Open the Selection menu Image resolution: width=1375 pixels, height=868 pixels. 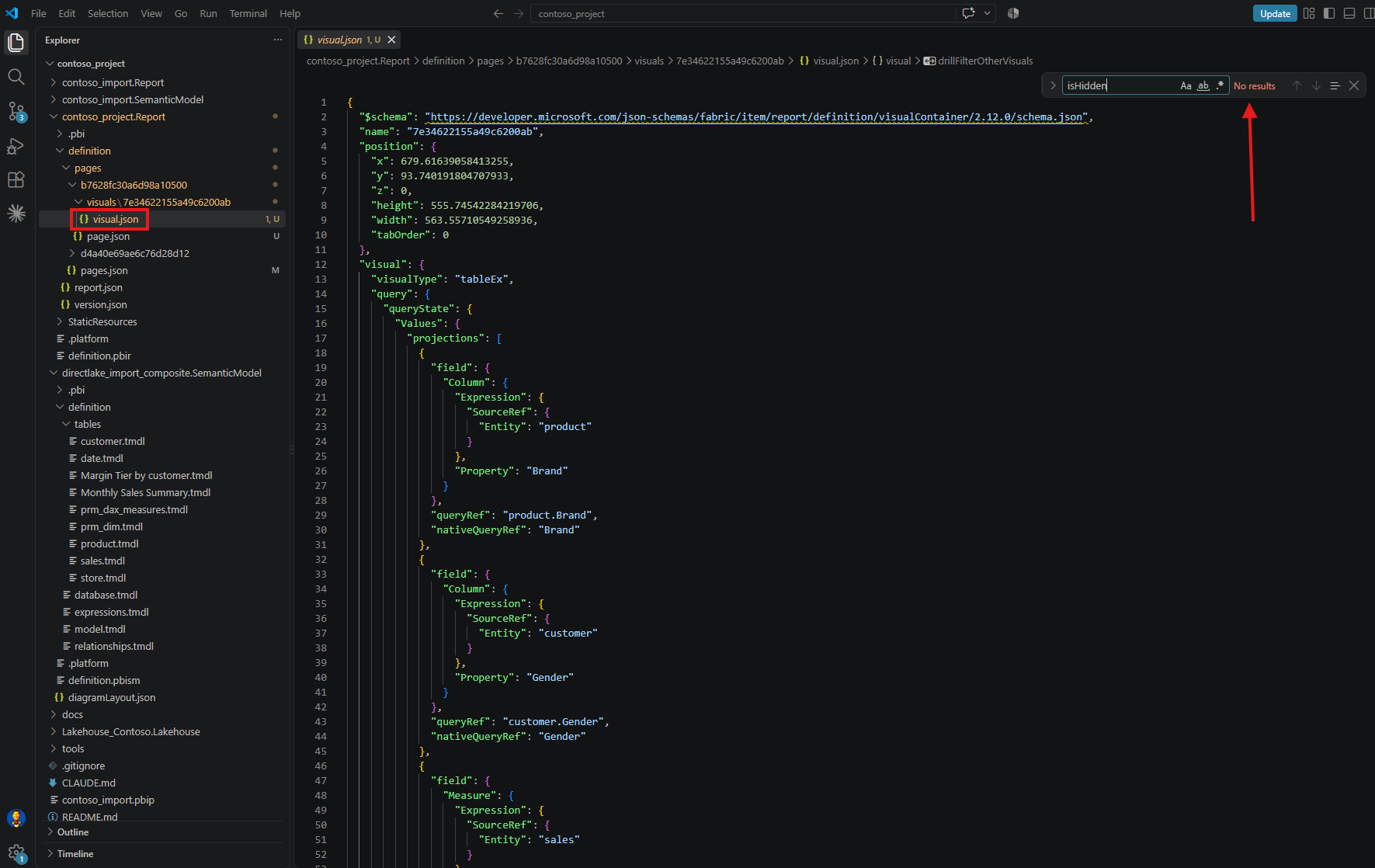(108, 13)
